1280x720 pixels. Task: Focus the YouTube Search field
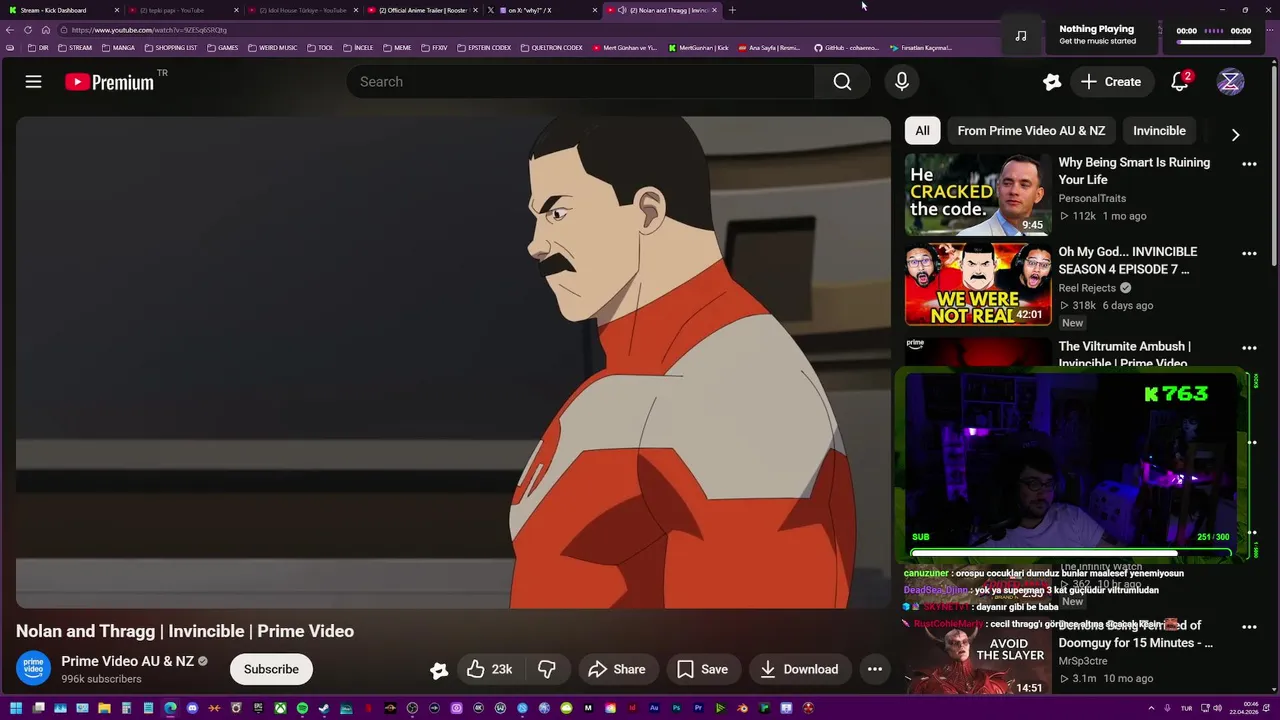click(x=580, y=82)
